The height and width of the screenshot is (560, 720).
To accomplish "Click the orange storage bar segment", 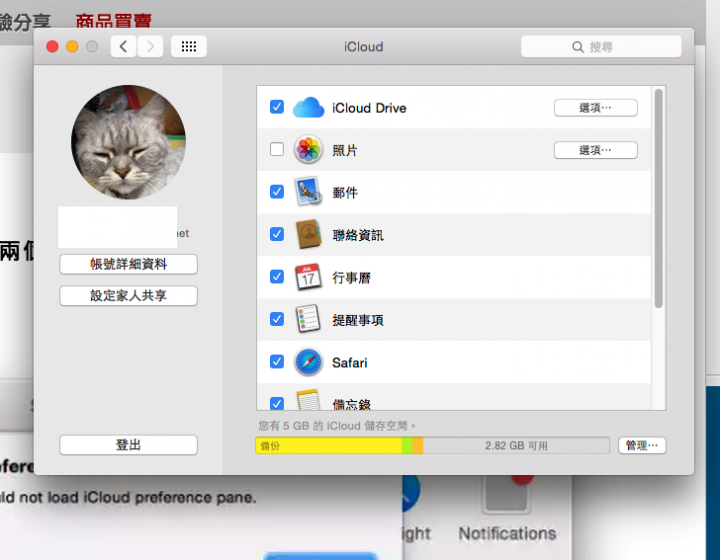I will (x=418, y=446).
